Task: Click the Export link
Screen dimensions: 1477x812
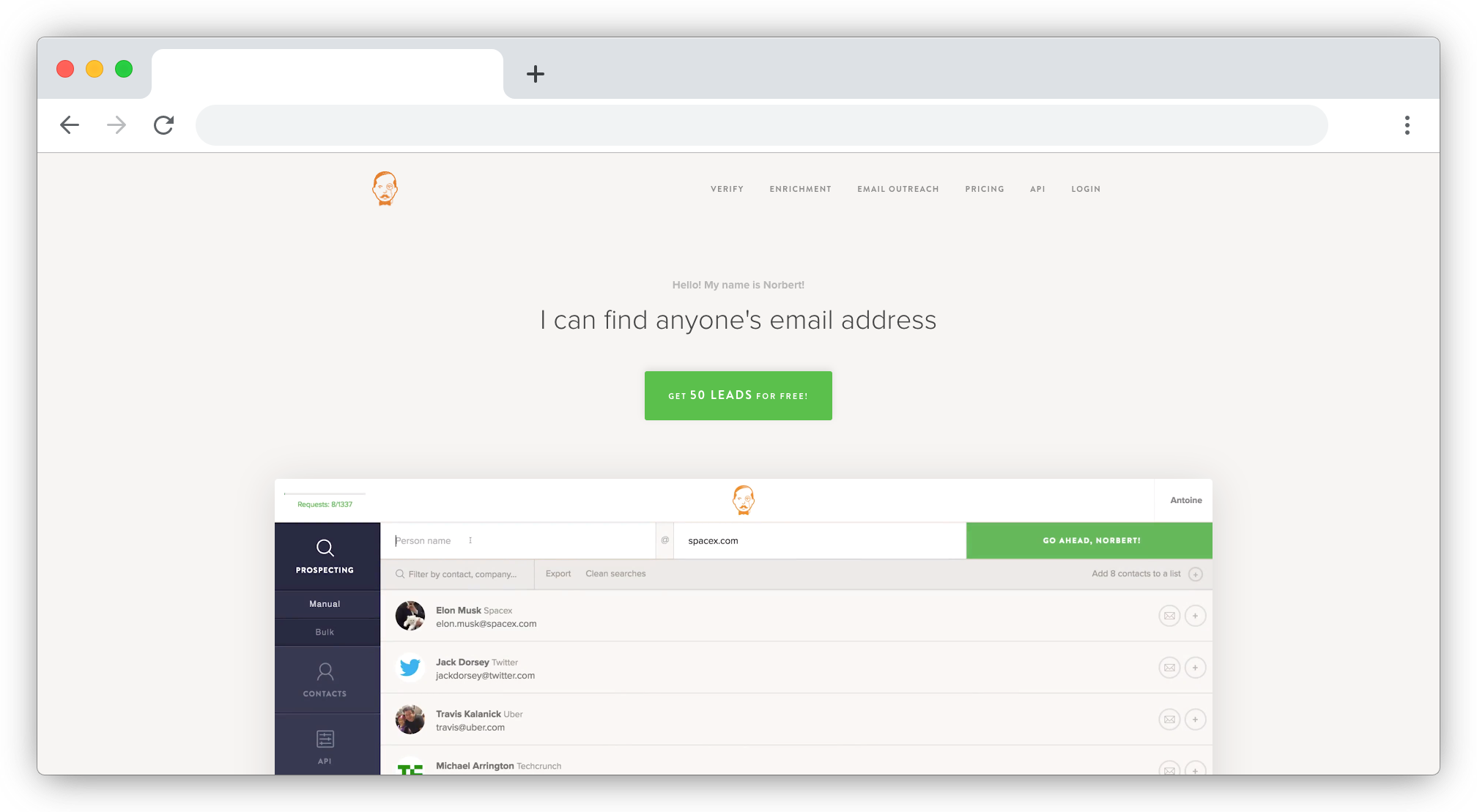Action: [x=558, y=574]
